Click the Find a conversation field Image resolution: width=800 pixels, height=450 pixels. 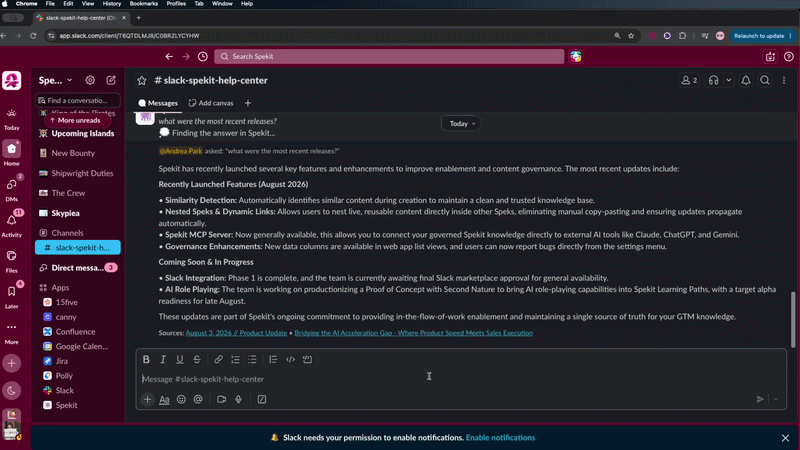click(78, 101)
